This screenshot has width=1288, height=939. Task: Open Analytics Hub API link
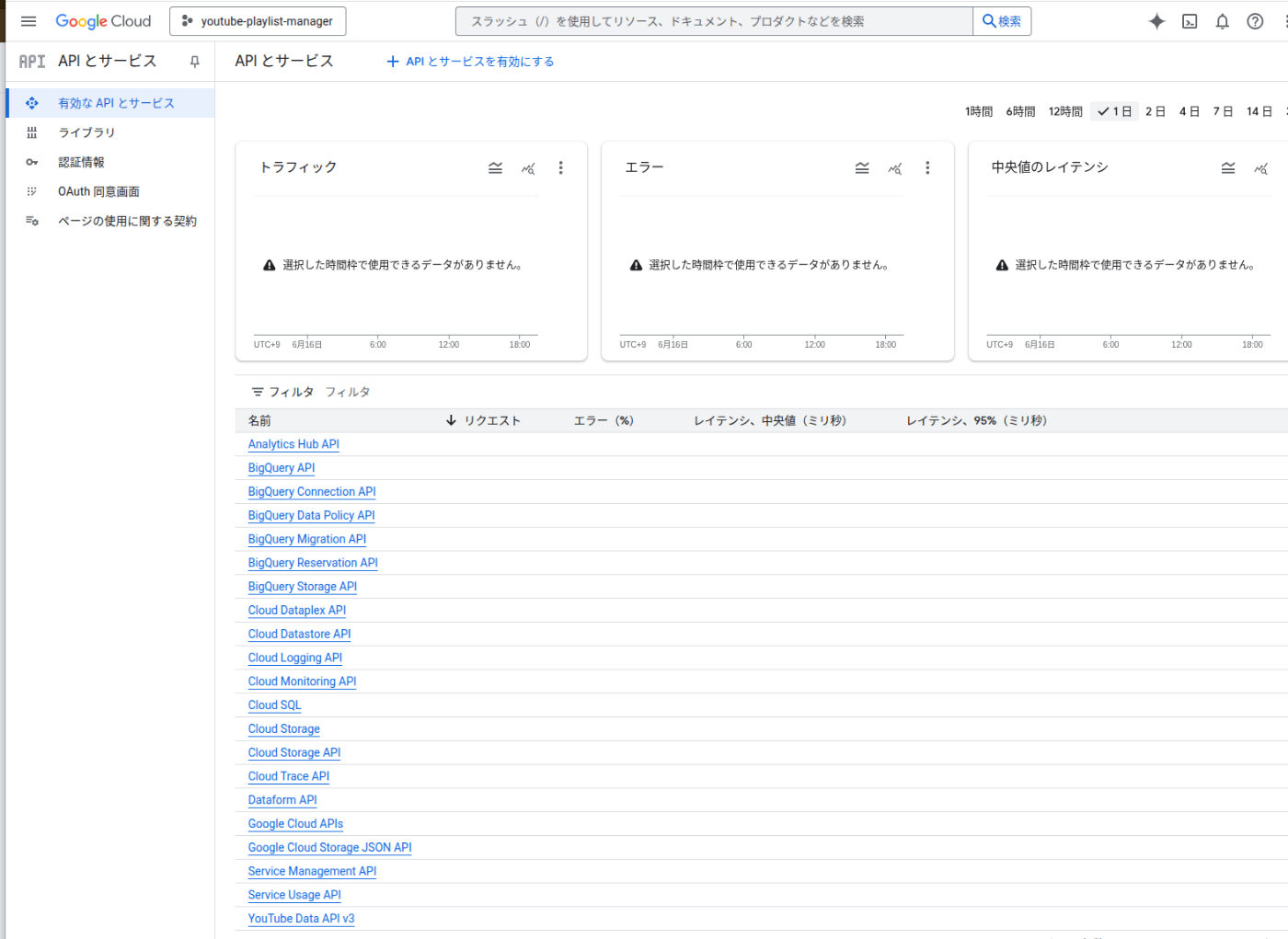click(293, 444)
